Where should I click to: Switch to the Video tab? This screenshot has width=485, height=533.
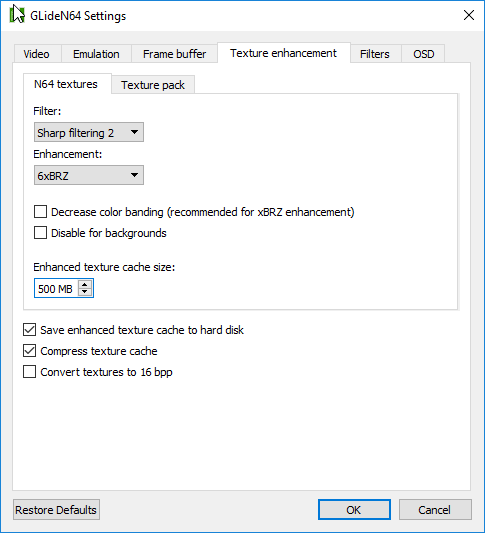click(37, 54)
